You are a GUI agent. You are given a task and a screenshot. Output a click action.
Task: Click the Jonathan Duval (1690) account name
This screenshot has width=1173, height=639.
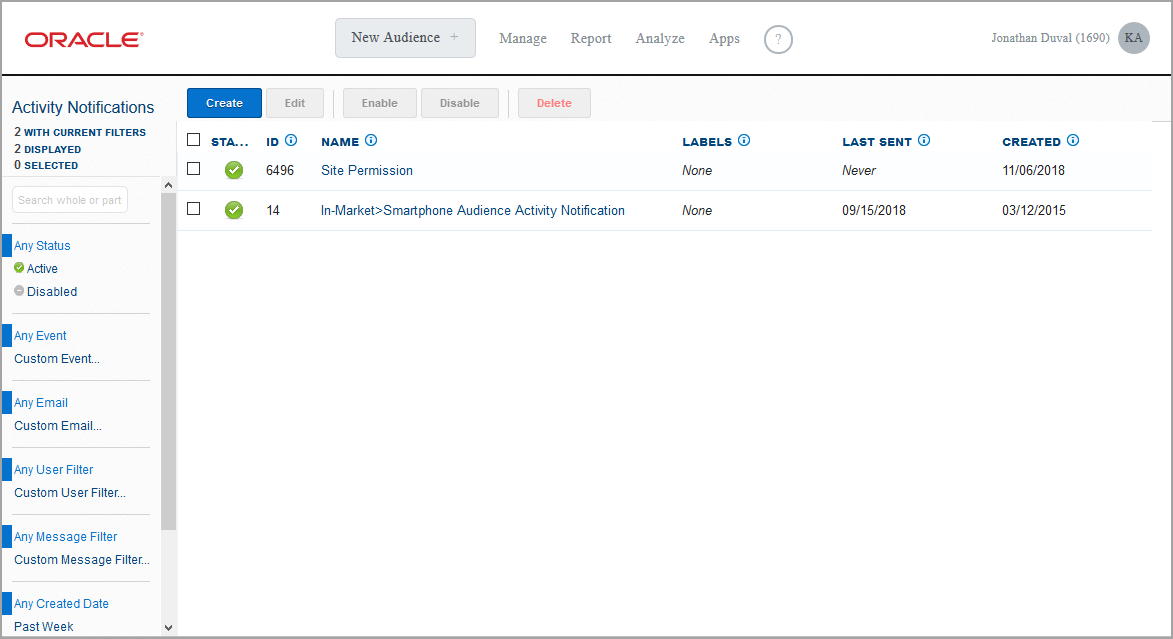pos(1050,38)
